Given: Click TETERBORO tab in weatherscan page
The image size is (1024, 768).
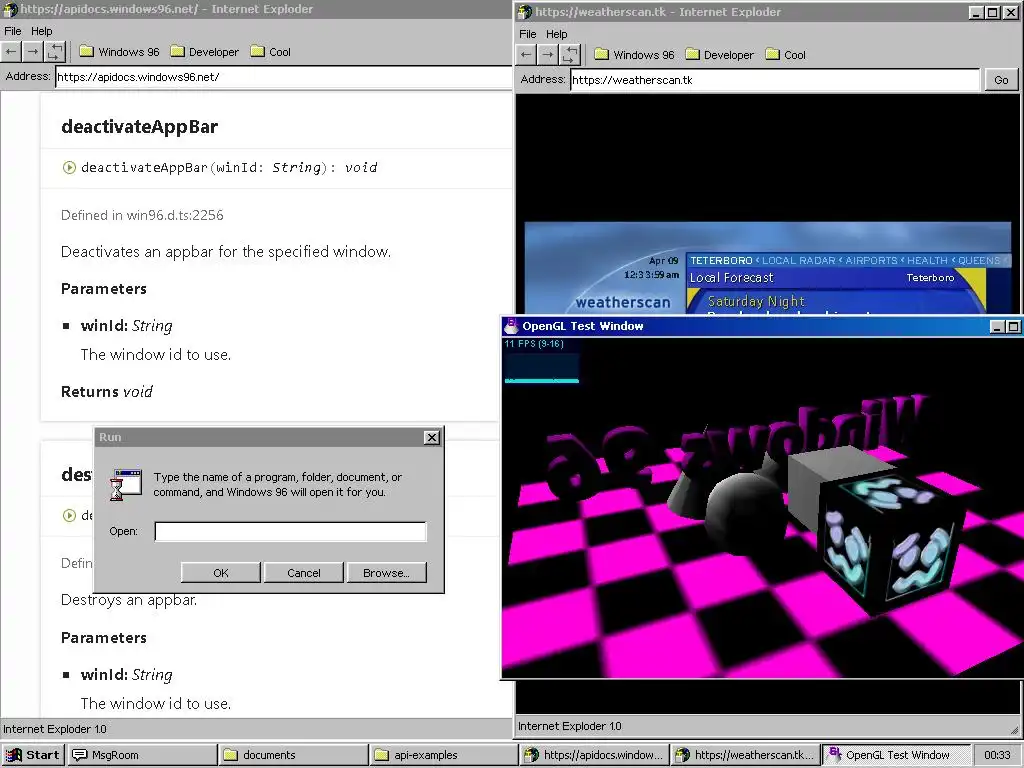Looking at the screenshot, I should tap(721, 261).
